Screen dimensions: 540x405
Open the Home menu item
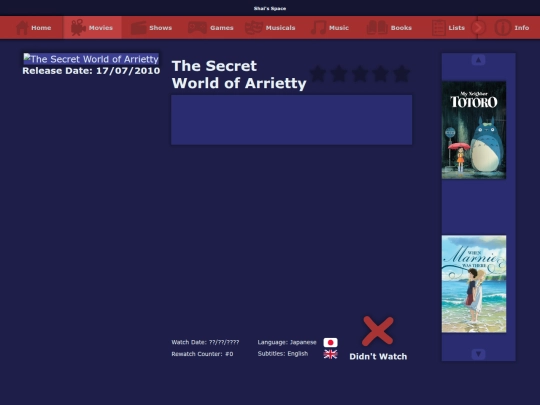(41, 28)
